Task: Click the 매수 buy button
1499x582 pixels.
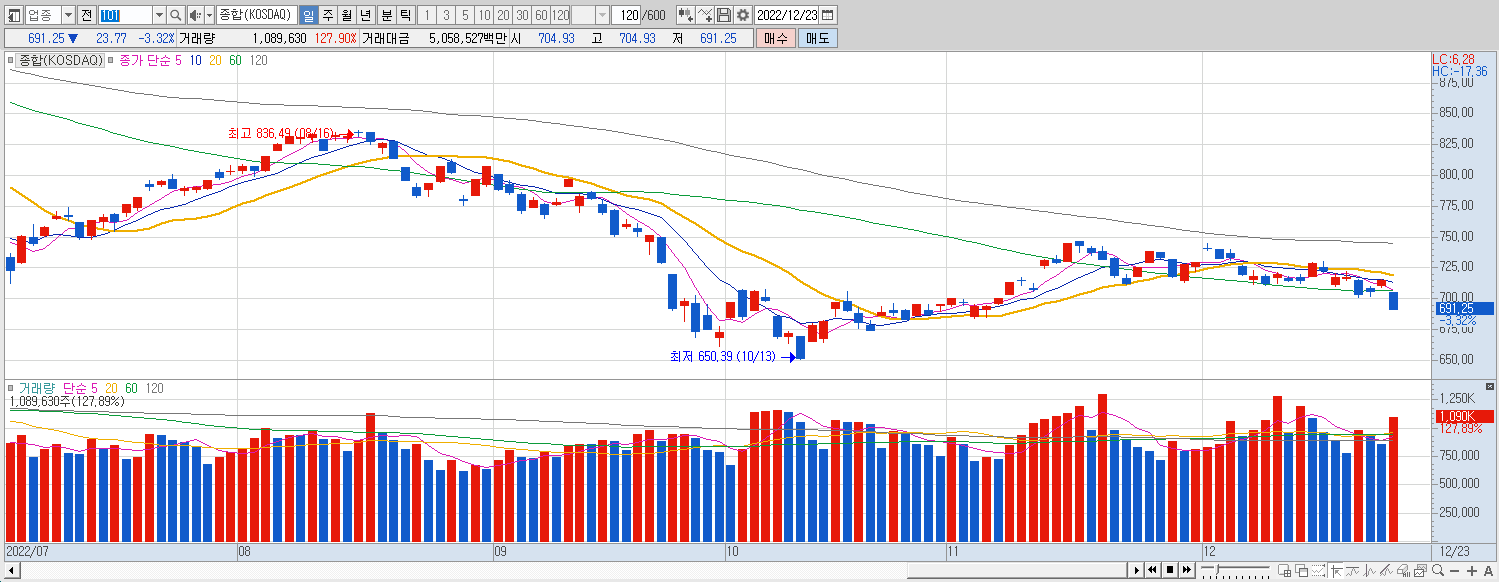Action: coord(776,38)
